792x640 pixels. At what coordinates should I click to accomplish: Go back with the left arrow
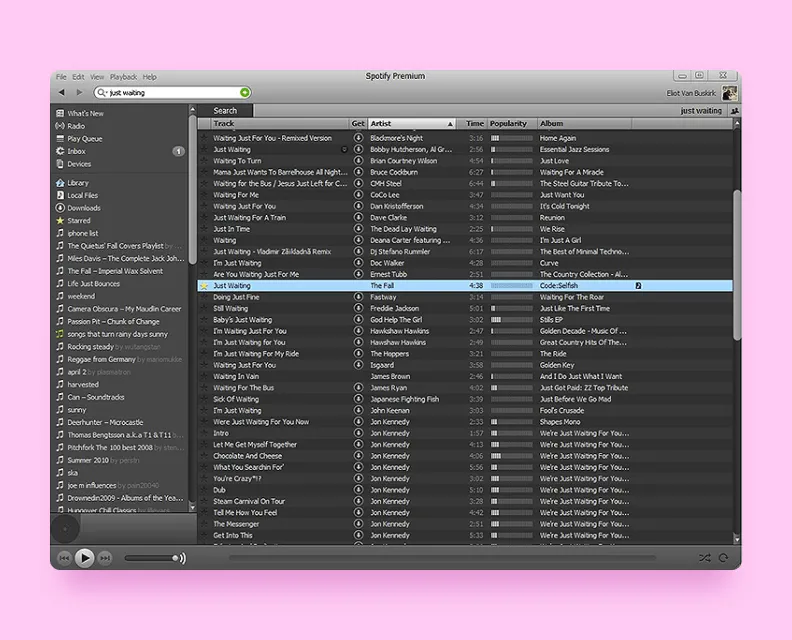pyautogui.click(x=62, y=92)
